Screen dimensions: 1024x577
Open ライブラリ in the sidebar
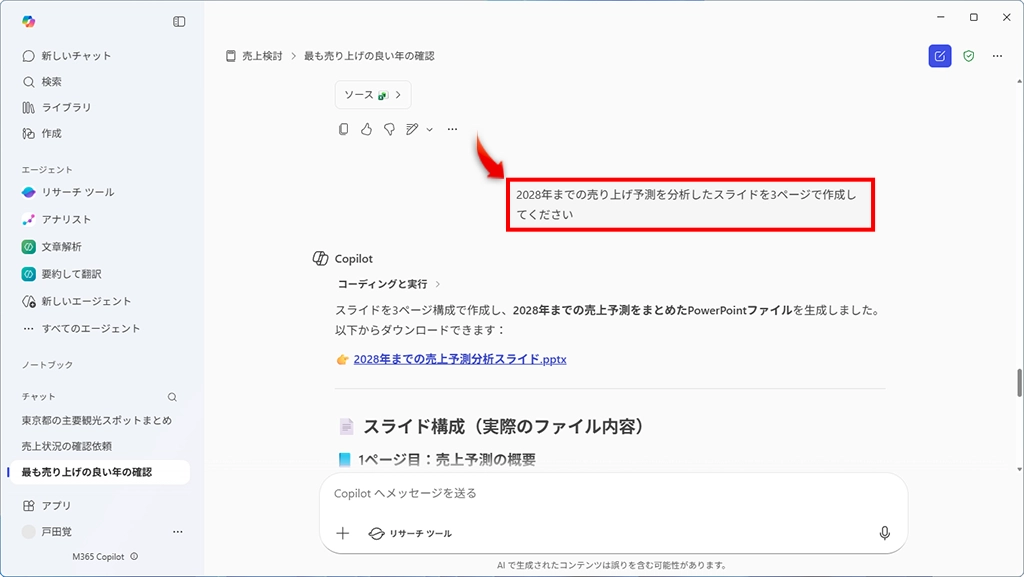66,107
